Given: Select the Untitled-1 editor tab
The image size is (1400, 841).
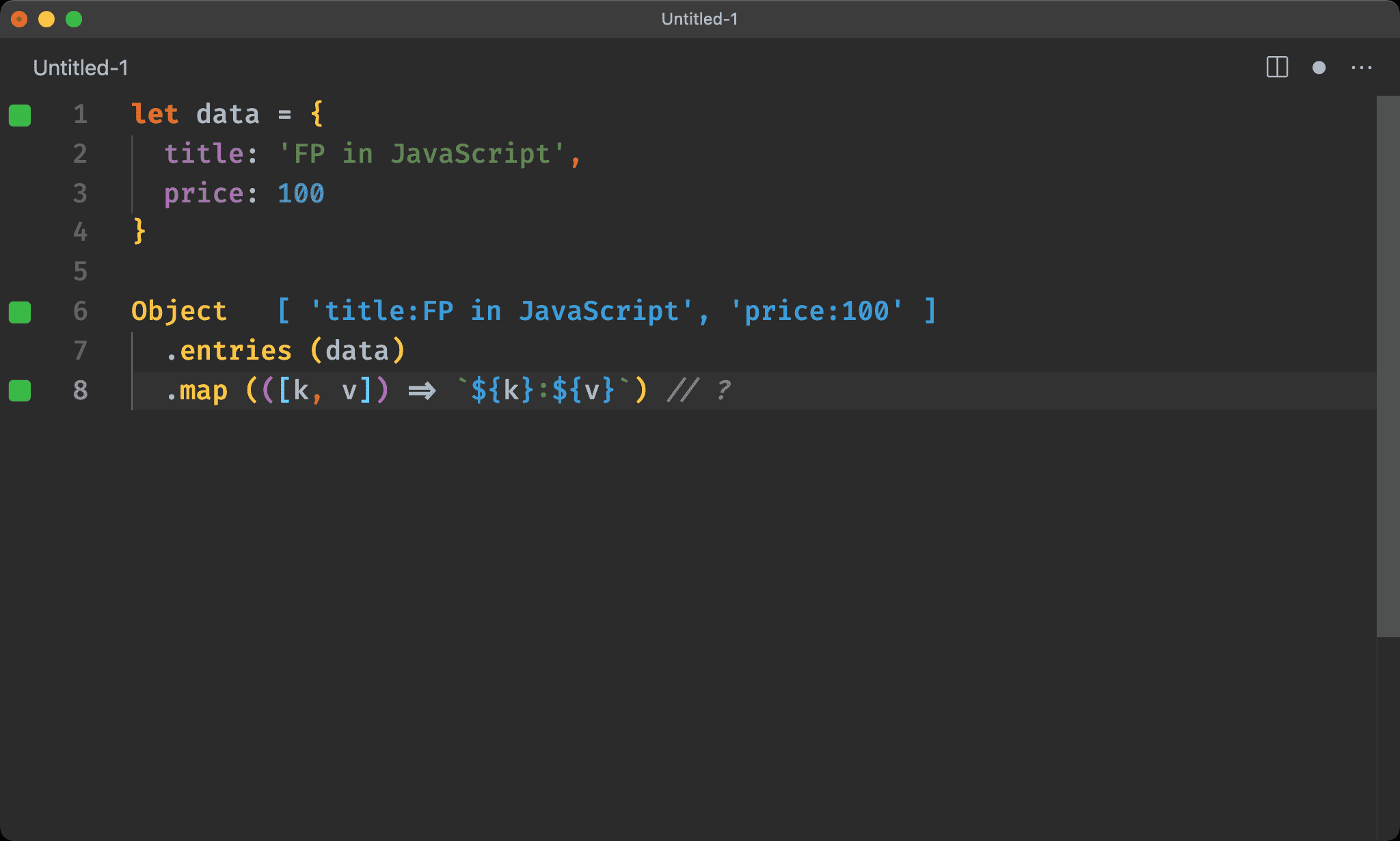Looking at the screenshot, I should tap(81, 68).
